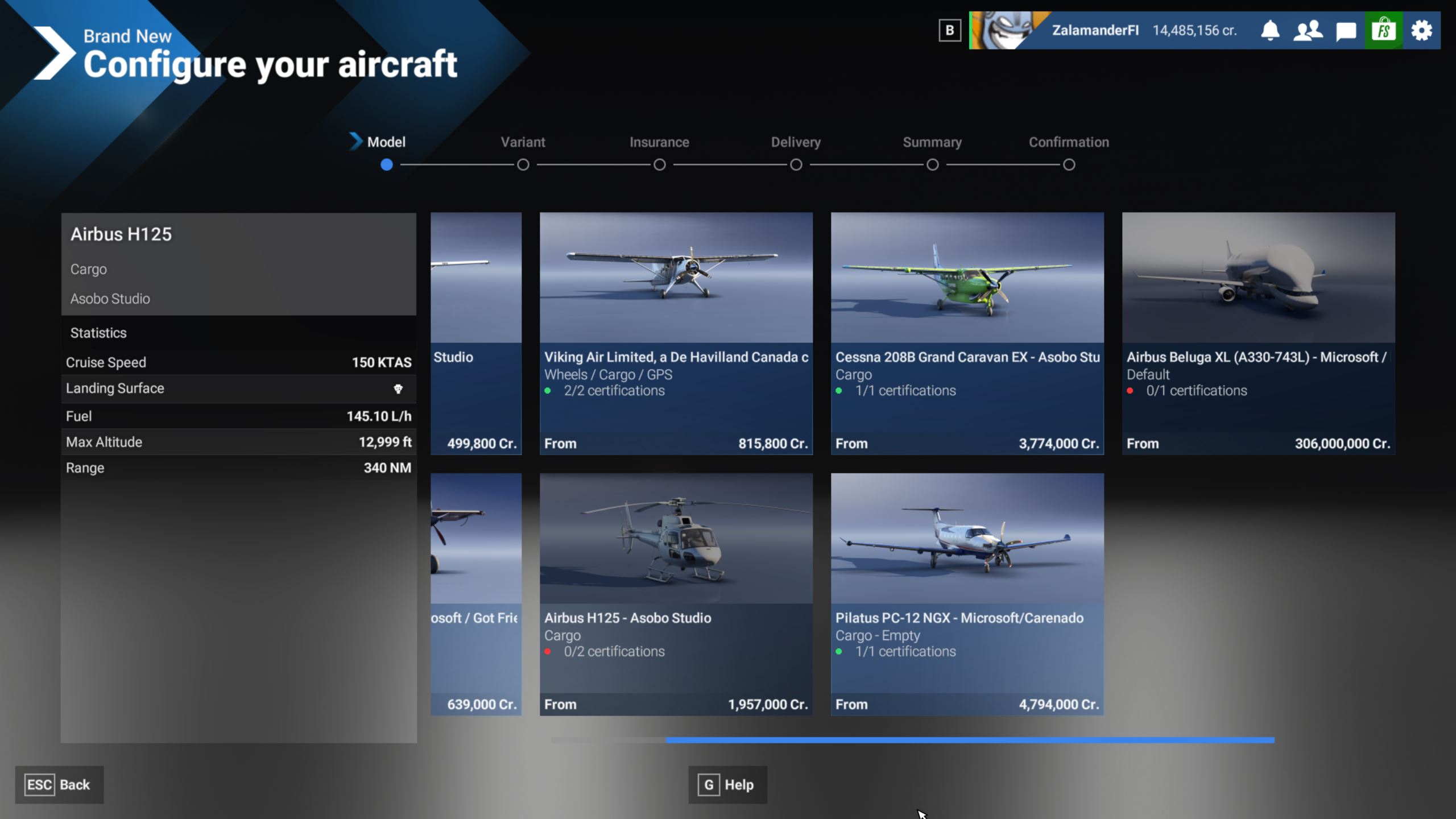Click the Variant progress dot
This screenshot has height=819, width=1456.
pos(523,165)
